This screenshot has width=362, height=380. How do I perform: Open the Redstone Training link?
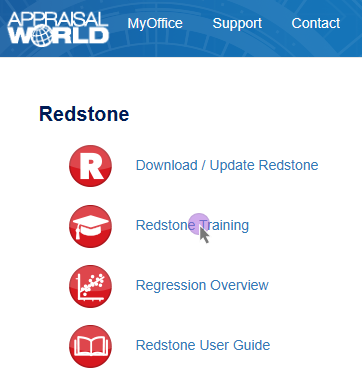(x=192, y=225)
